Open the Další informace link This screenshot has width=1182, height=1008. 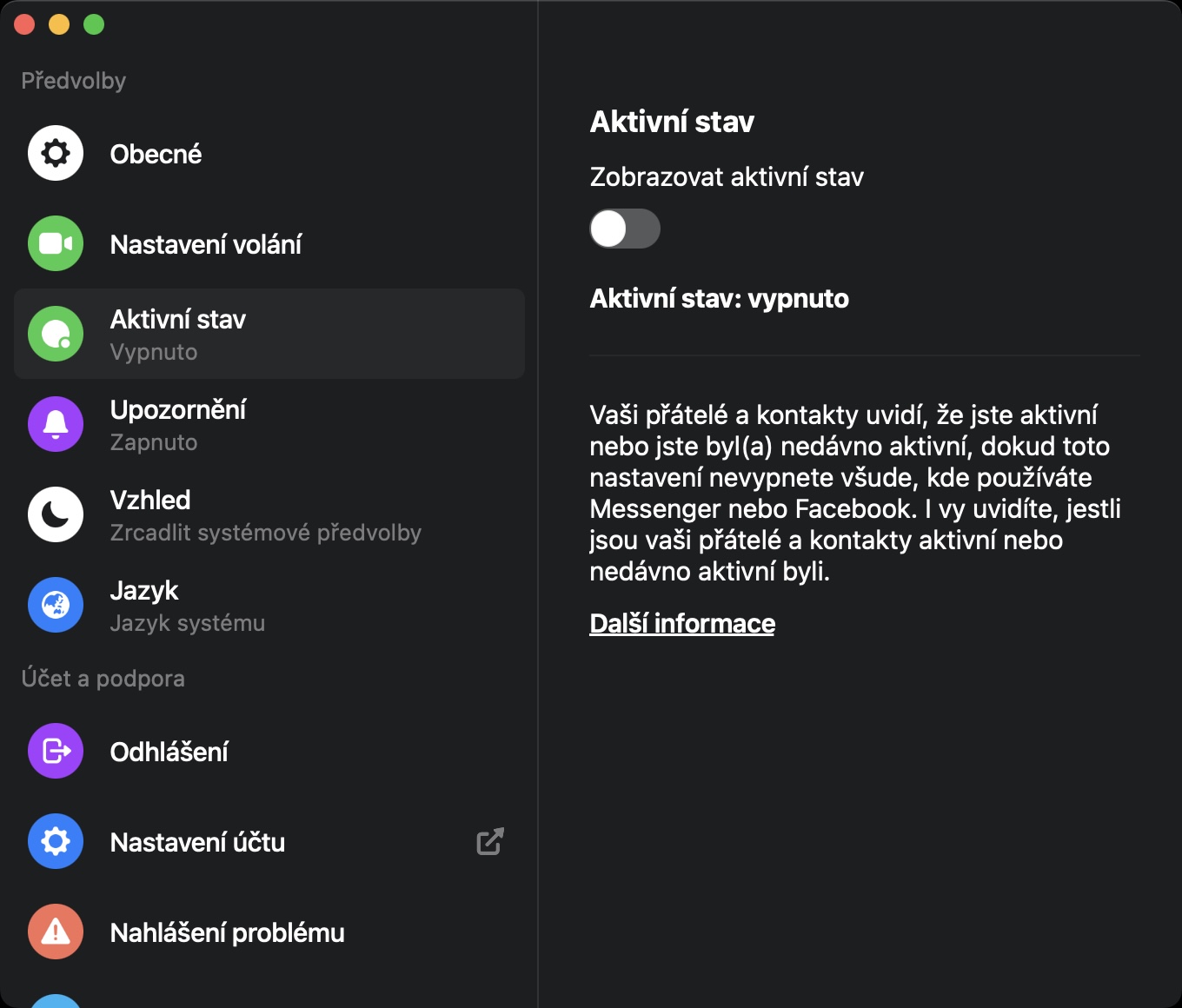click(x=682, y=623)
